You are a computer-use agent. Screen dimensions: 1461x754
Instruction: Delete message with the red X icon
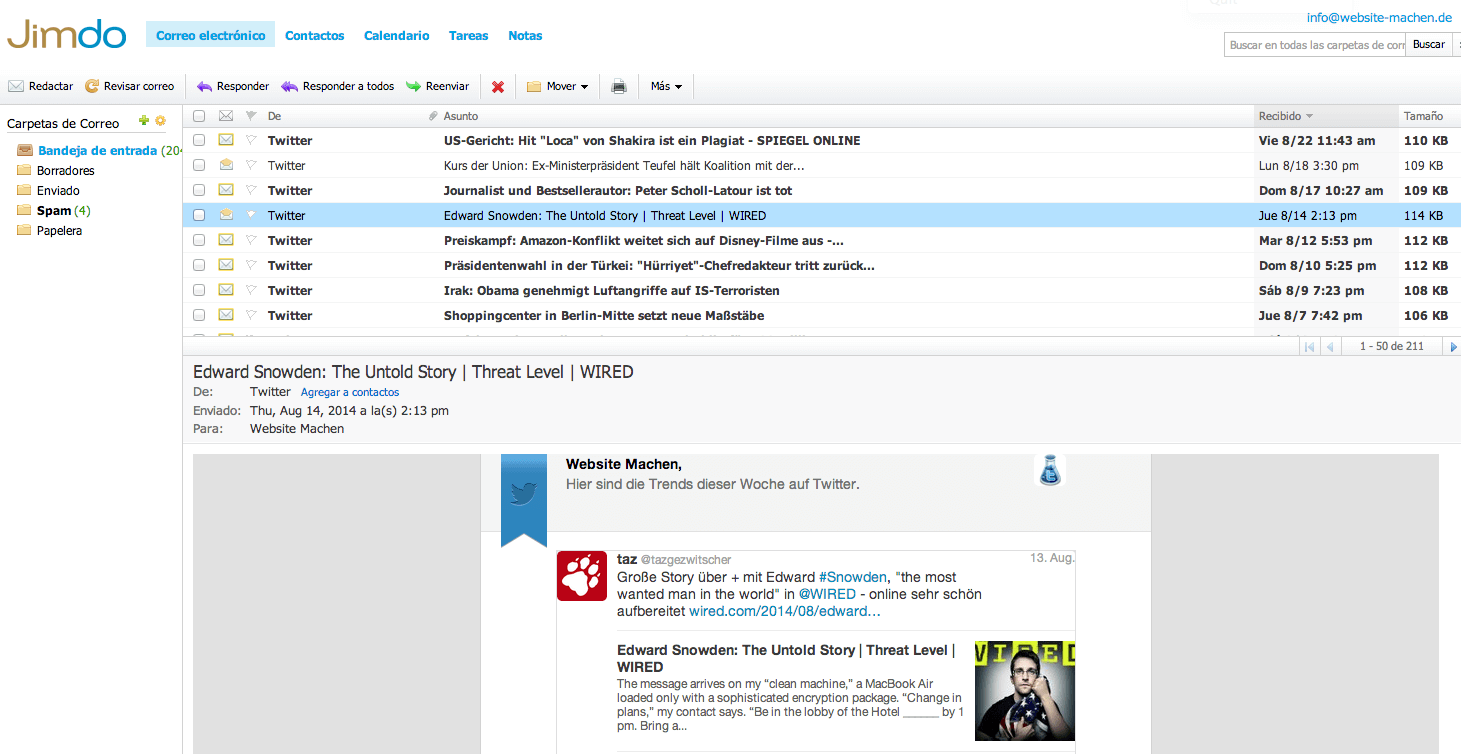click(x=498, y=87)
